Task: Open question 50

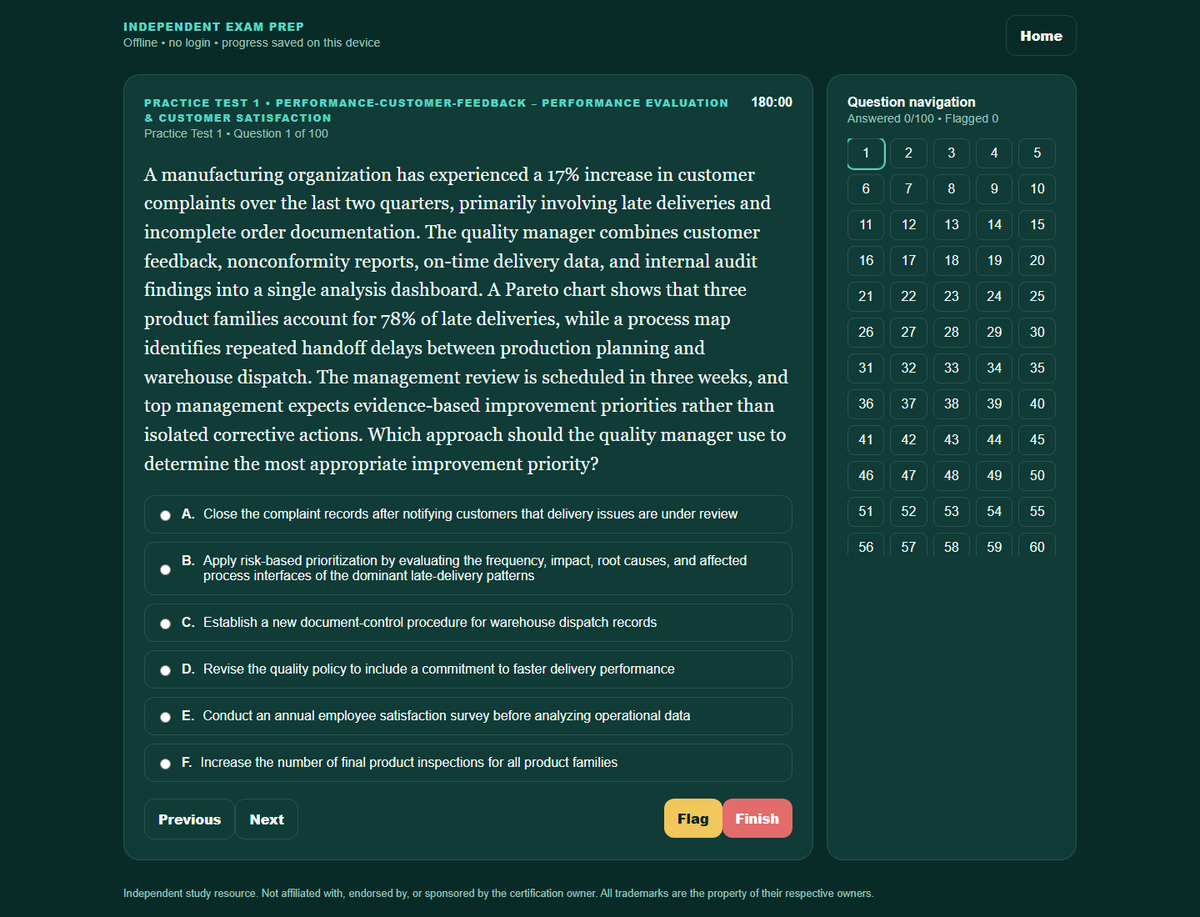Action: click(1037, 477)
